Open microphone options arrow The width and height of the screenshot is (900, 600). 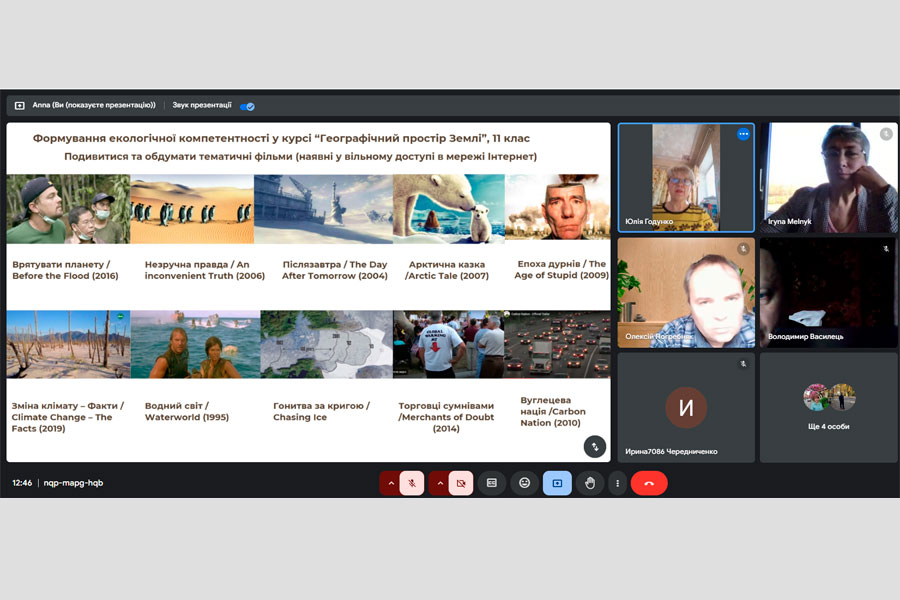click(x=391, y=483)
